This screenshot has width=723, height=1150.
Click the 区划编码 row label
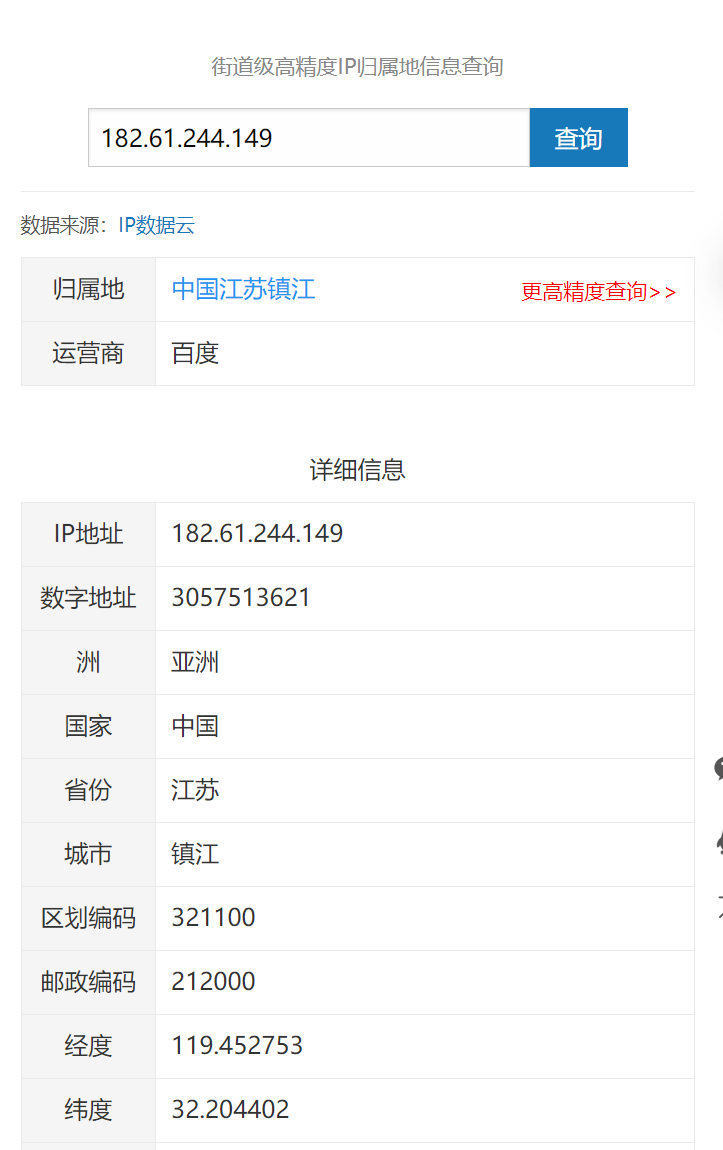88,918
